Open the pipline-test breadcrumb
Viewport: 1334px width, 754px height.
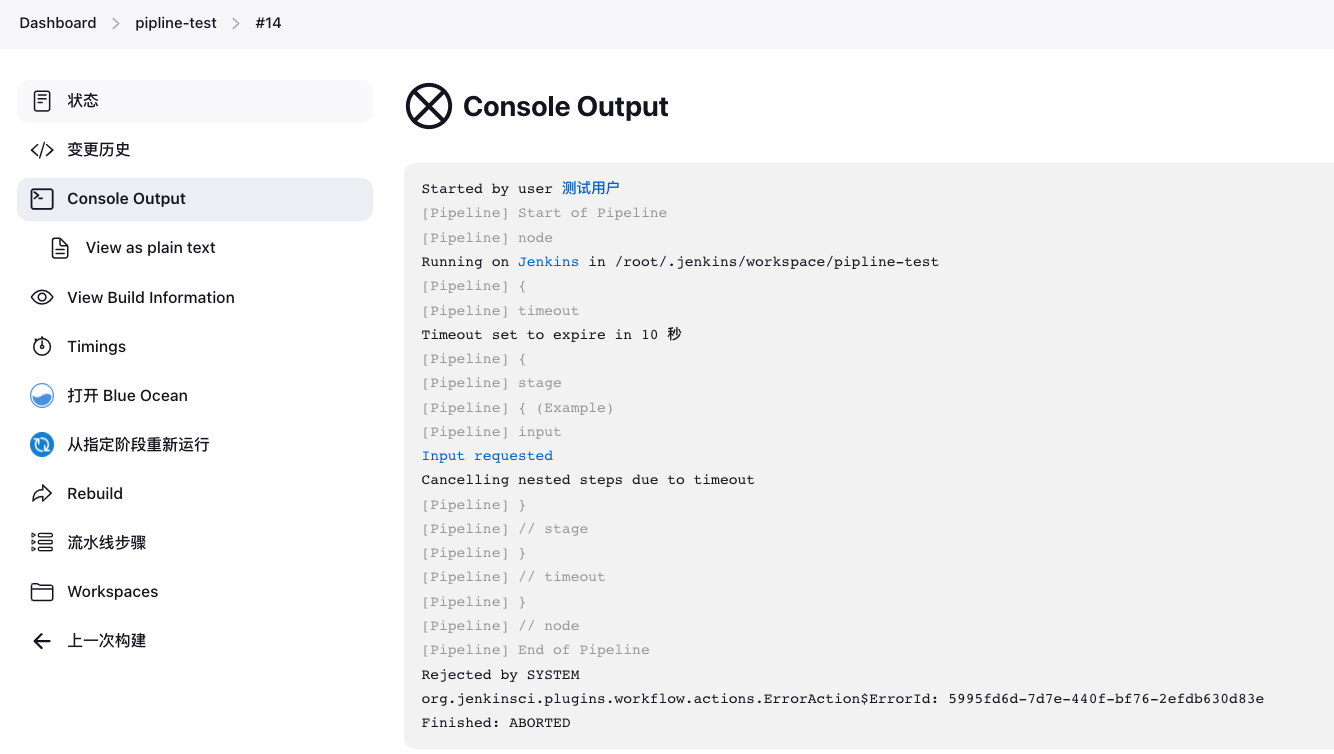176,23
